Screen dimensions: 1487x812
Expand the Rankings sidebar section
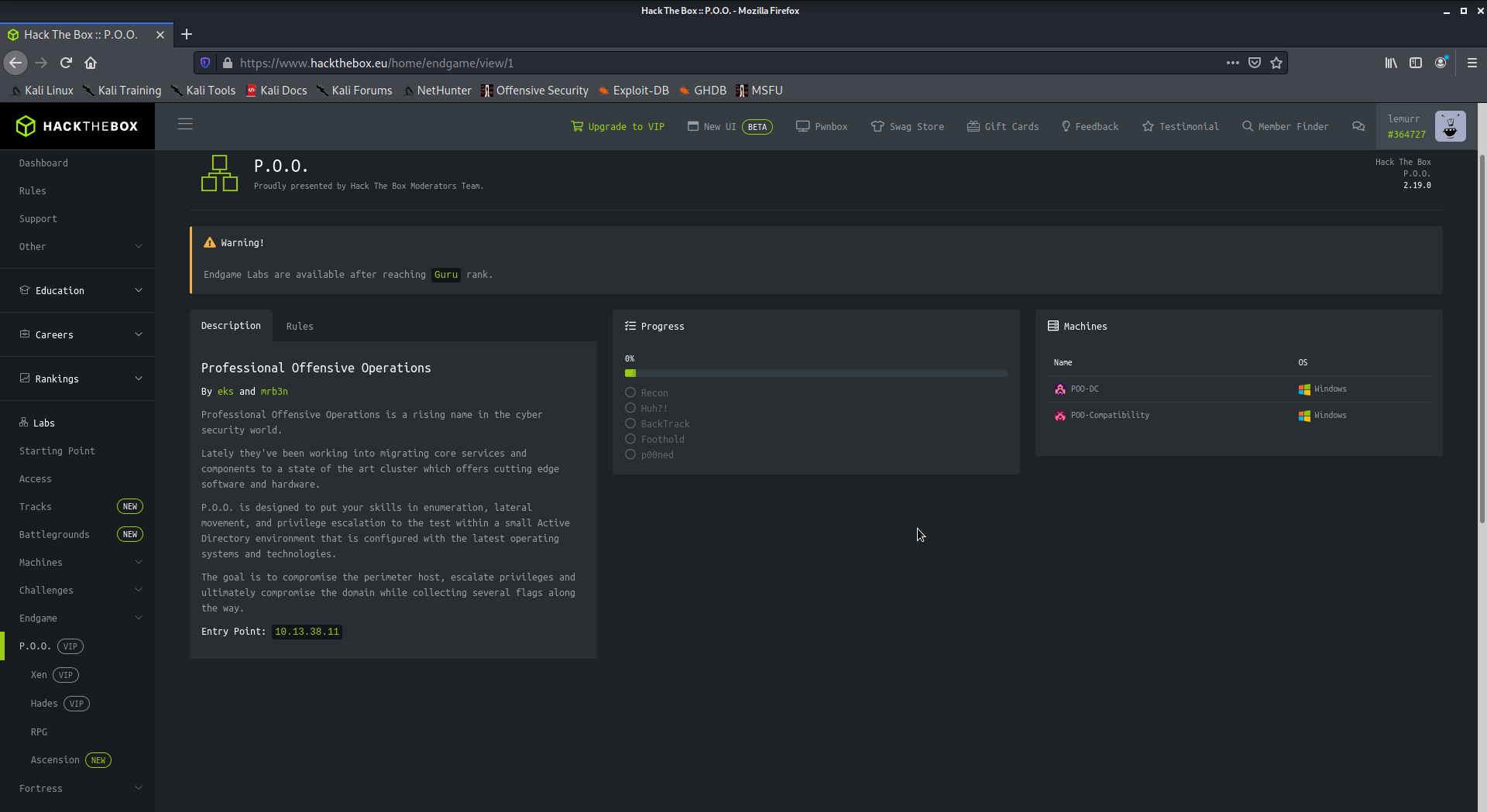[x=77, y=379]
